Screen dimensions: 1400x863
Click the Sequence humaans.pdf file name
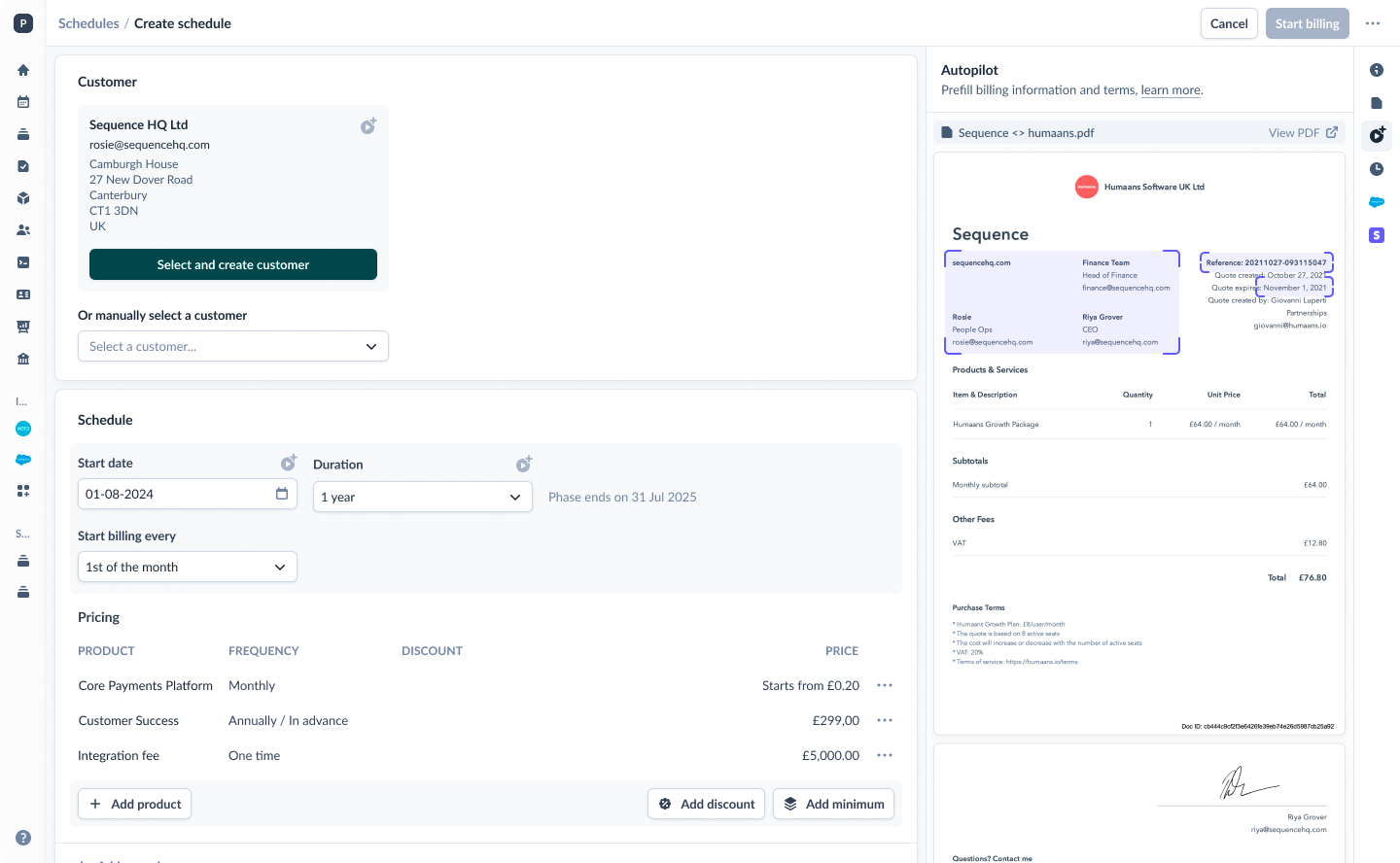[1026, 133]
